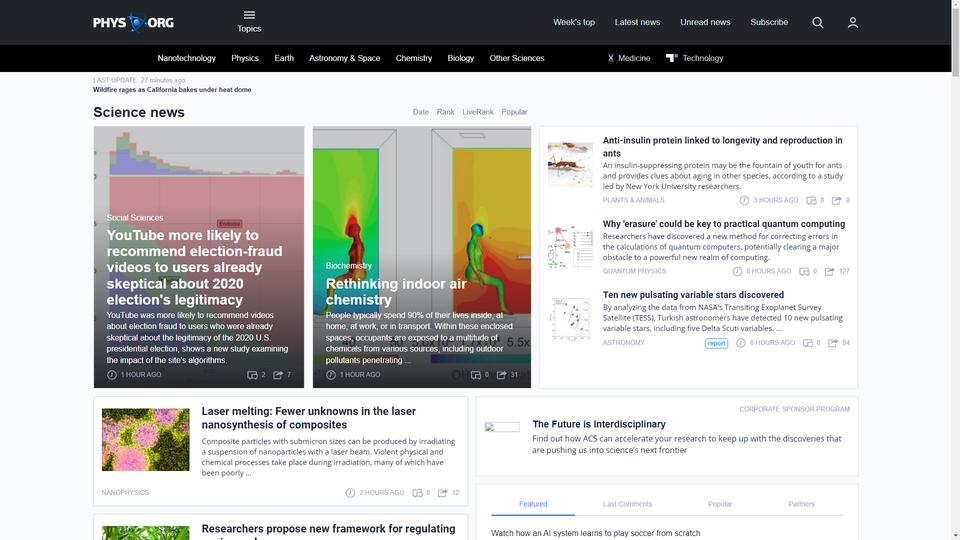960x540 pixels.
Task: Click comments icon on YouTube election article
Action: click(252, 375)
